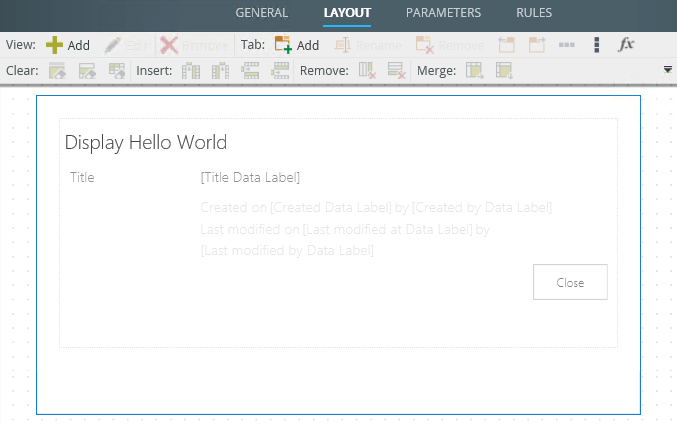
Task: Click the second Clear icon
Action: click(87, 70)
